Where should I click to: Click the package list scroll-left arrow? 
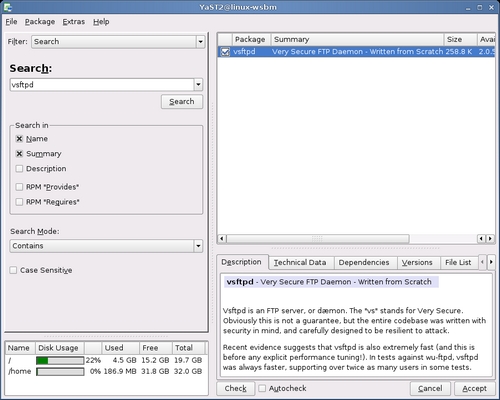click(x=222, y=239)
